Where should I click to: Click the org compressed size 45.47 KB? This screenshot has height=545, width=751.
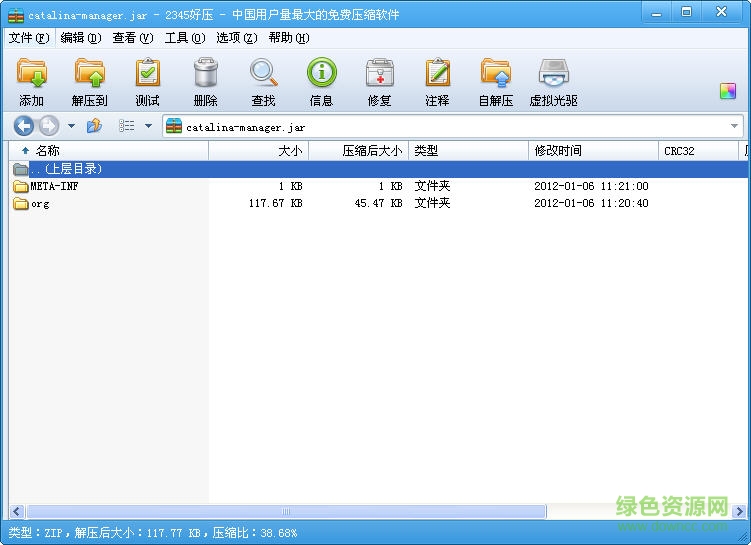(x=378, y=204)
